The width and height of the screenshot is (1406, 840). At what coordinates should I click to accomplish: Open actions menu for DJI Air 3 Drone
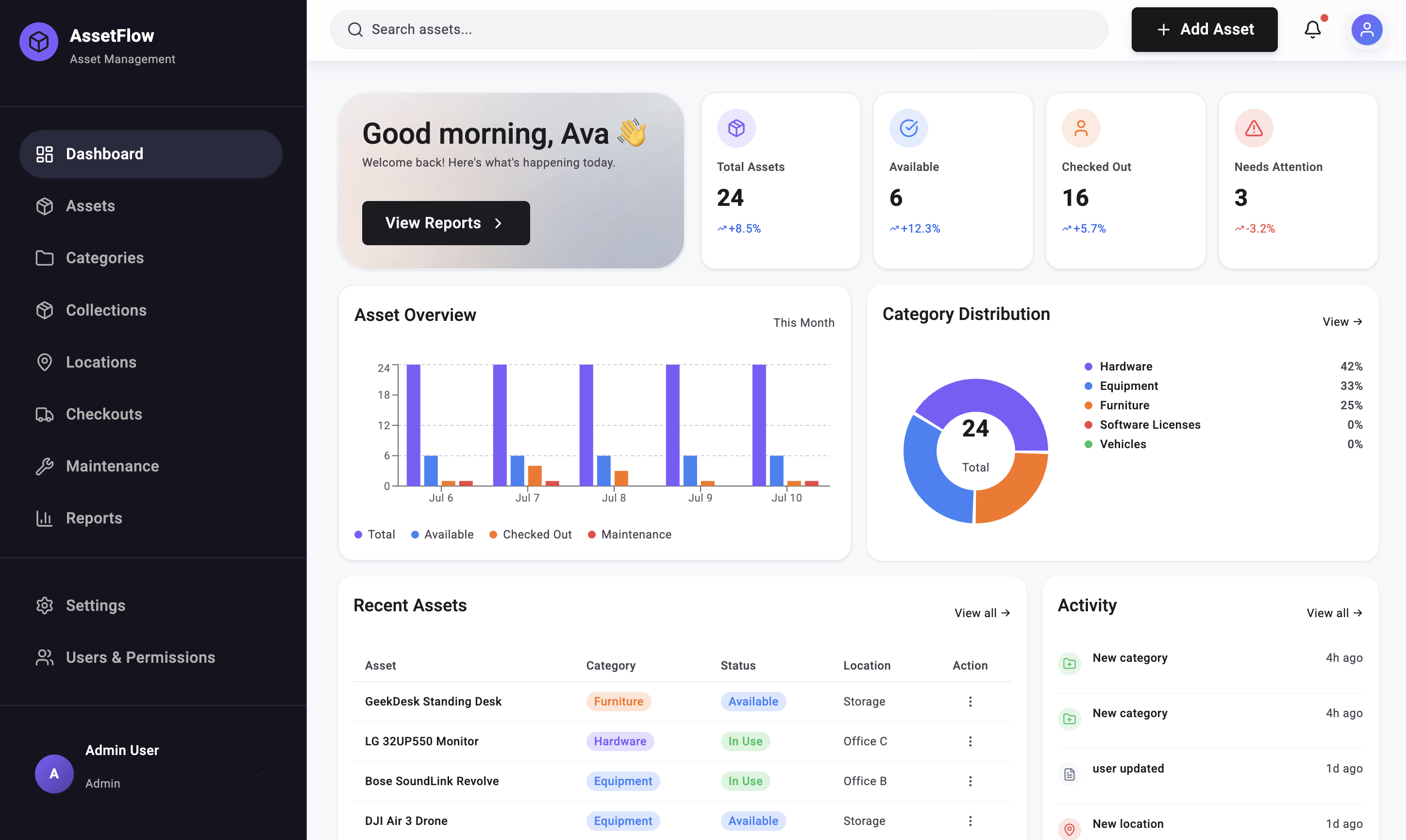[x=970, y=821]
